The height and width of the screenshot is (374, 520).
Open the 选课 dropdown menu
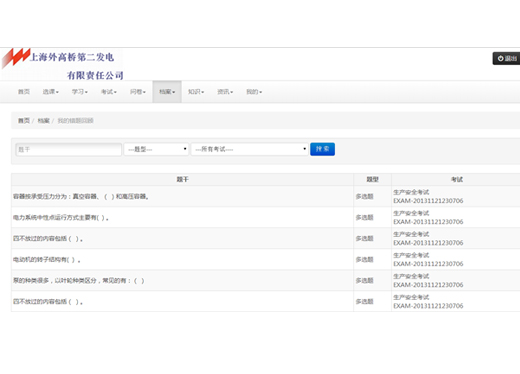tap(51, 92)
